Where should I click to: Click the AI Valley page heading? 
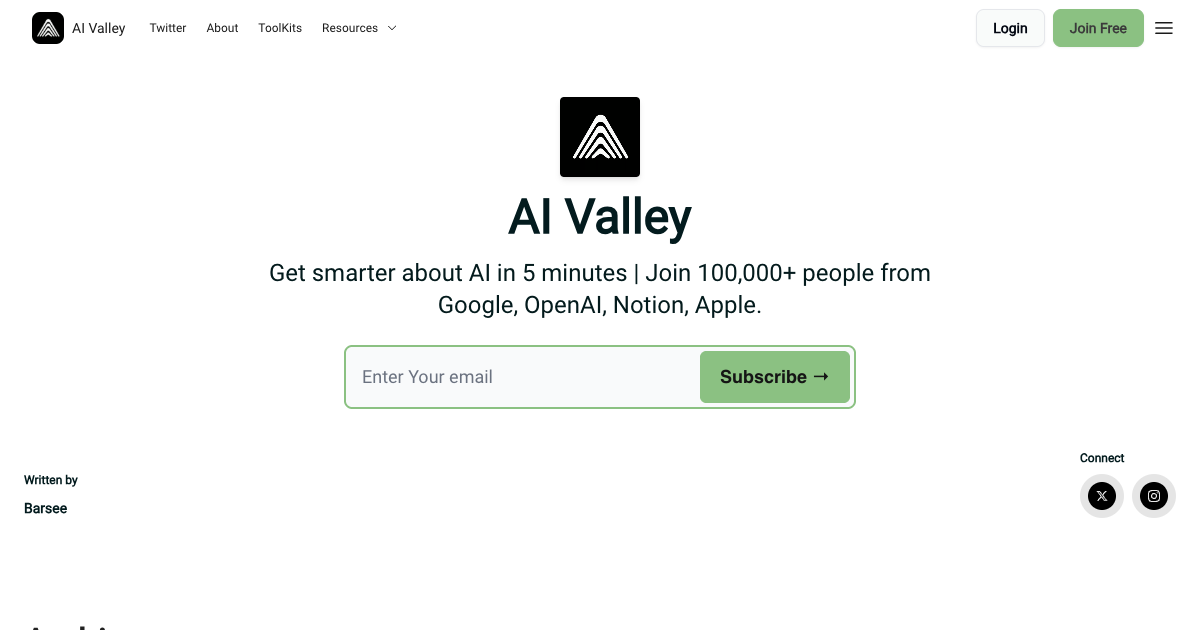600,216
